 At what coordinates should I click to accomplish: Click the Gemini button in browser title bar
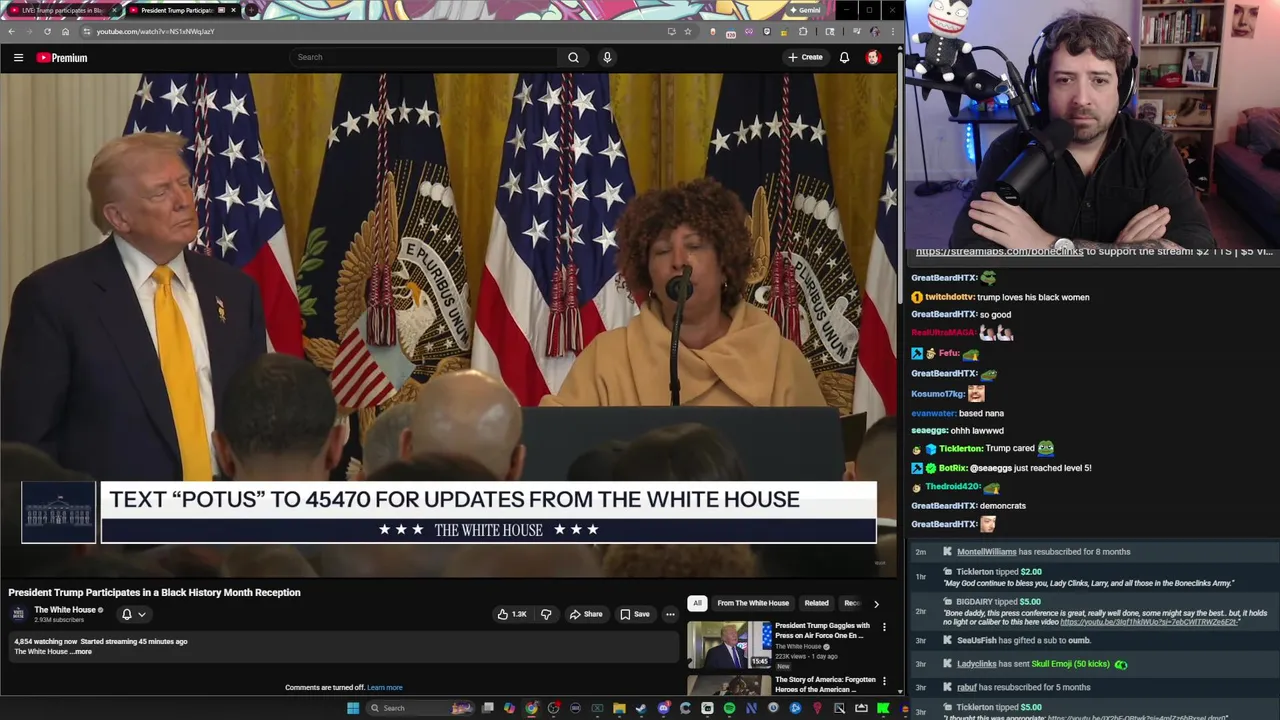[x=806, y=10]
